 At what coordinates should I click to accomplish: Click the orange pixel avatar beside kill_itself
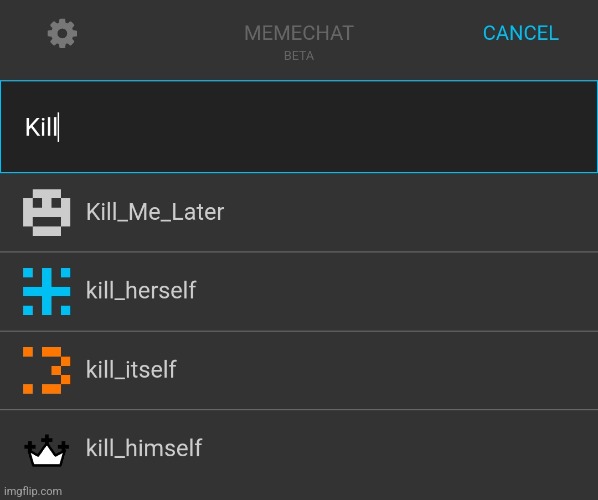click(x=47, y=370)
